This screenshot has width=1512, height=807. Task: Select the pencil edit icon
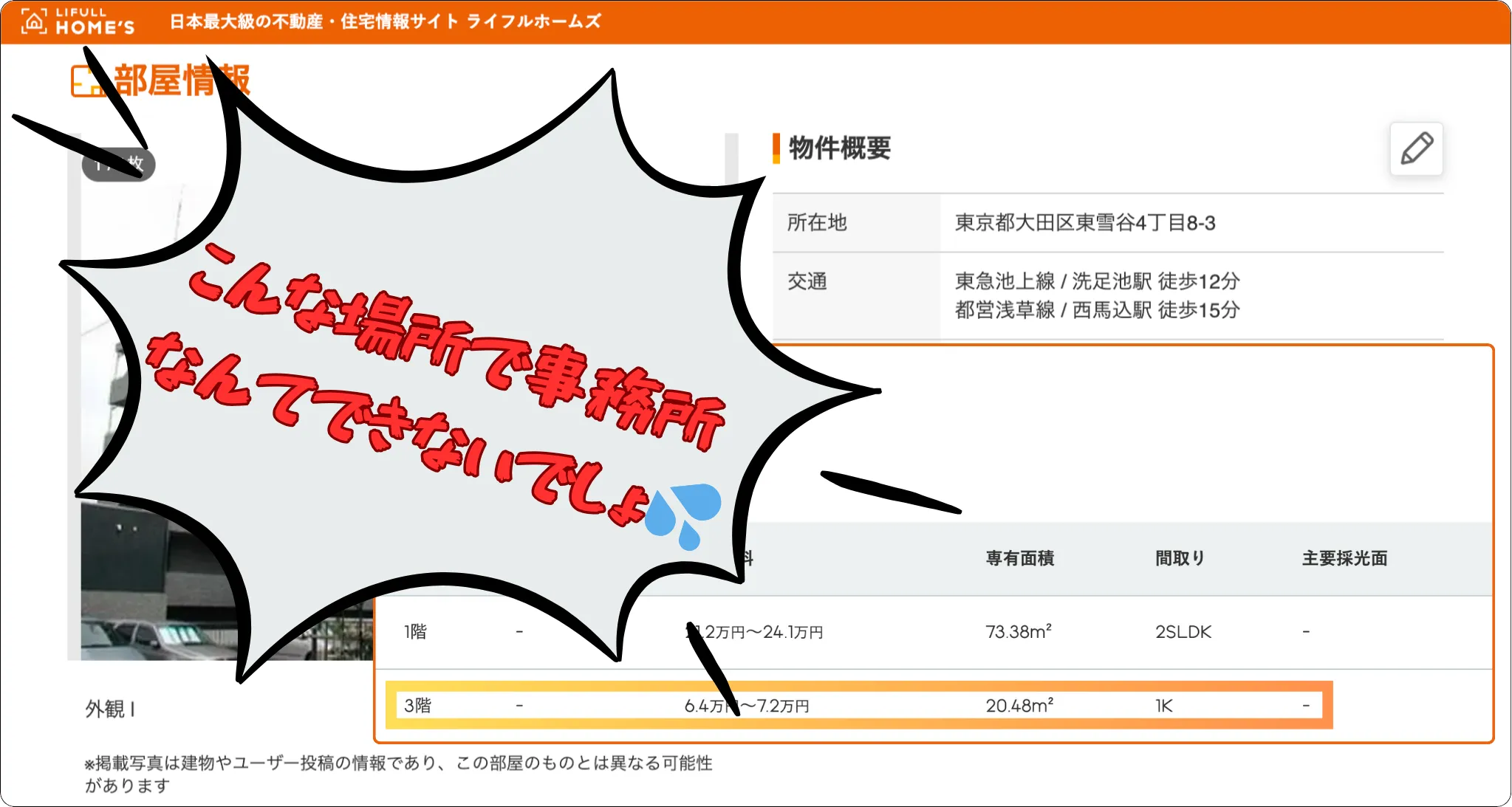1416,148
